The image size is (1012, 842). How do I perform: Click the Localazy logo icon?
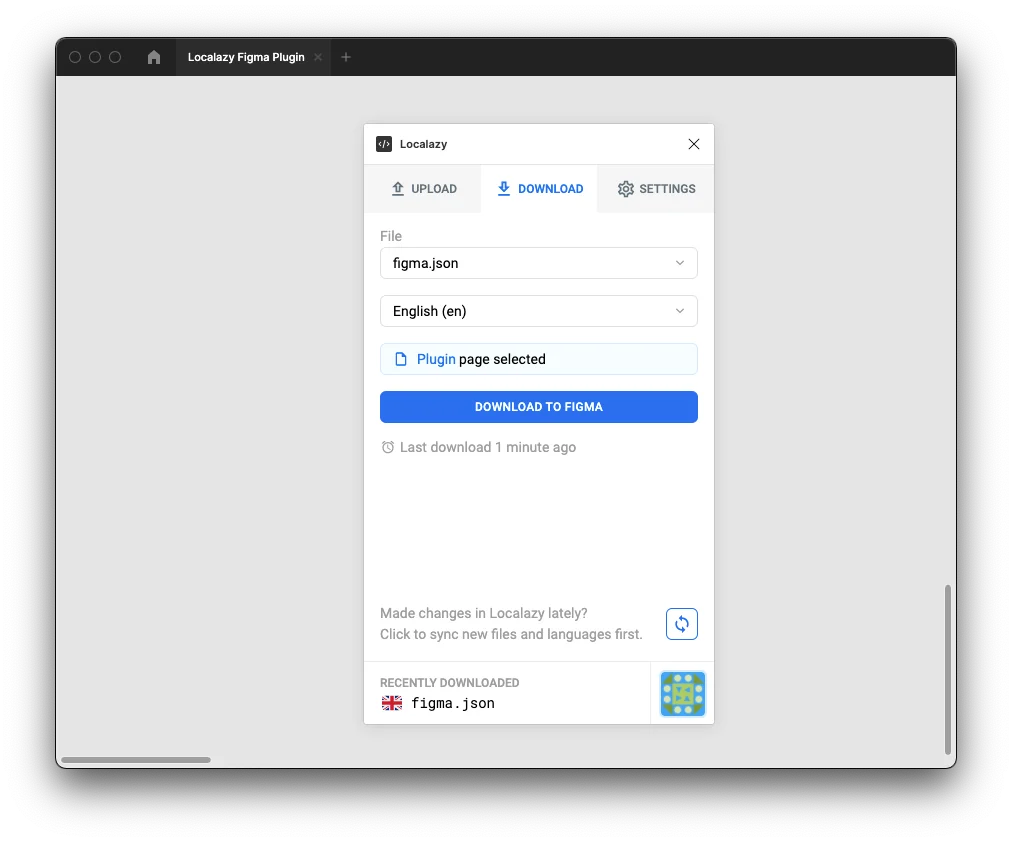coord(384,144)
